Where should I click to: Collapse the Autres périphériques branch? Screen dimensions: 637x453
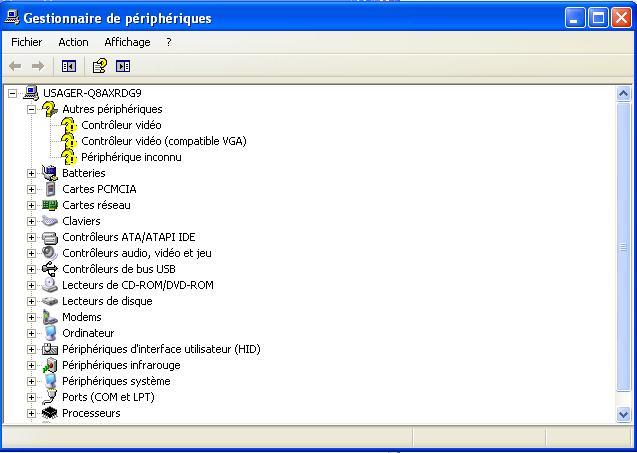31,109
